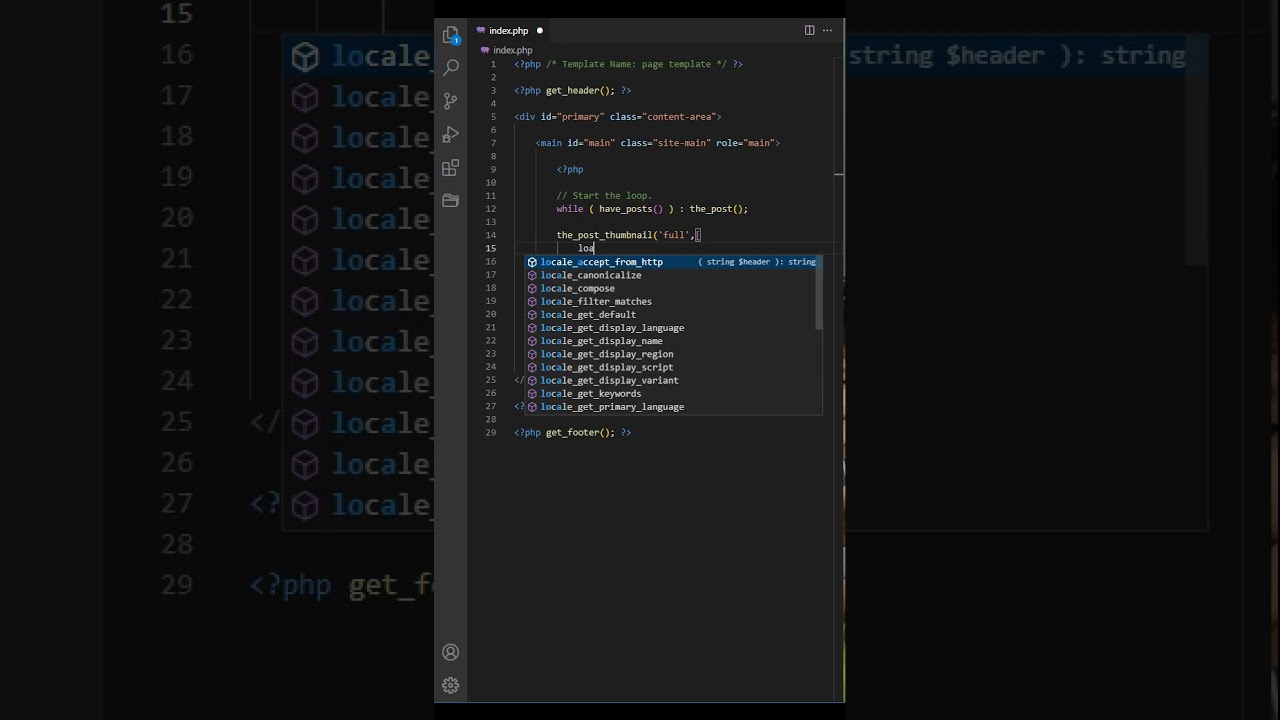Click the function icon beside locale_filter_matches

coord(532,301)
